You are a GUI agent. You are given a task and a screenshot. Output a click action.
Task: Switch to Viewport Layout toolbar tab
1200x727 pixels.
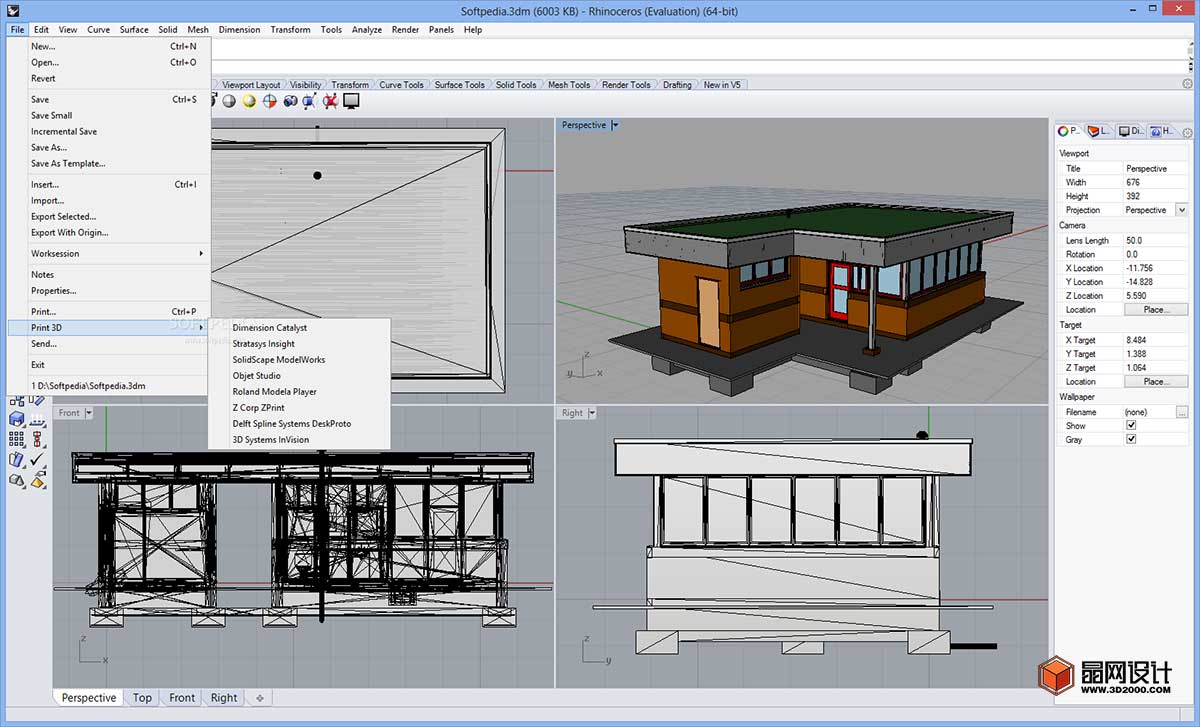click(x=251, y=85)
